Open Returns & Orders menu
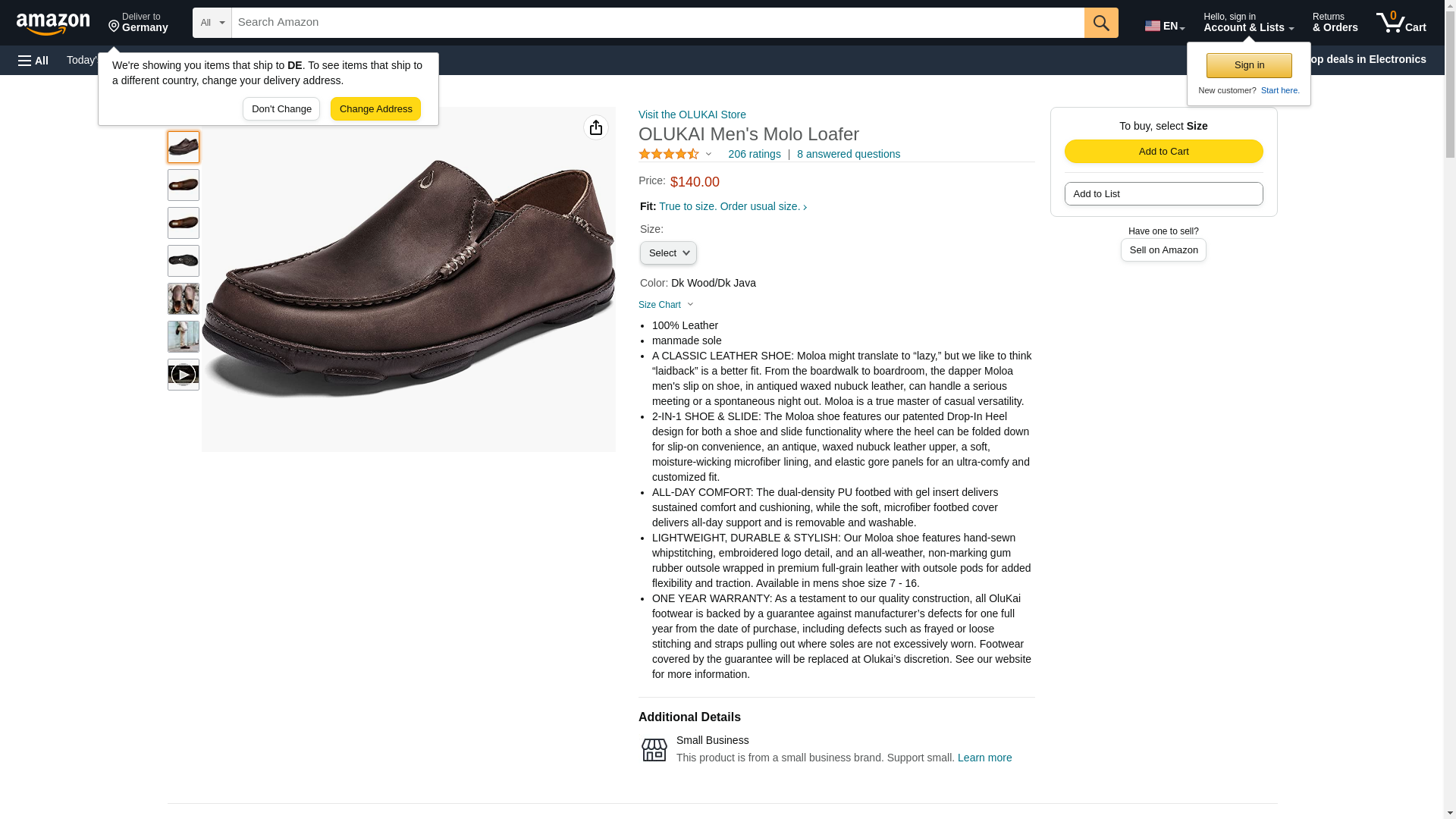This screenshot has height=819, width=1456. pos(1335,23)
